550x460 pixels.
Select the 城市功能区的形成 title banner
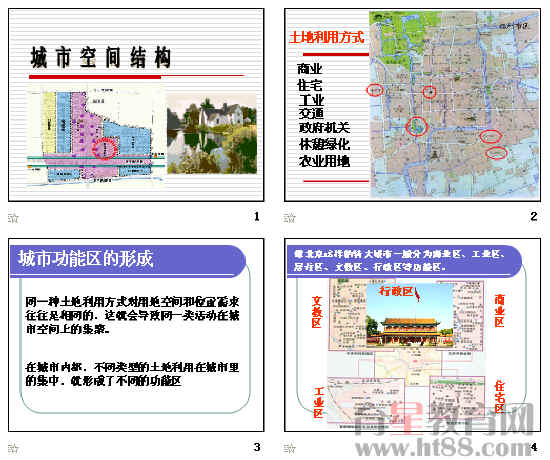point(128,260)
